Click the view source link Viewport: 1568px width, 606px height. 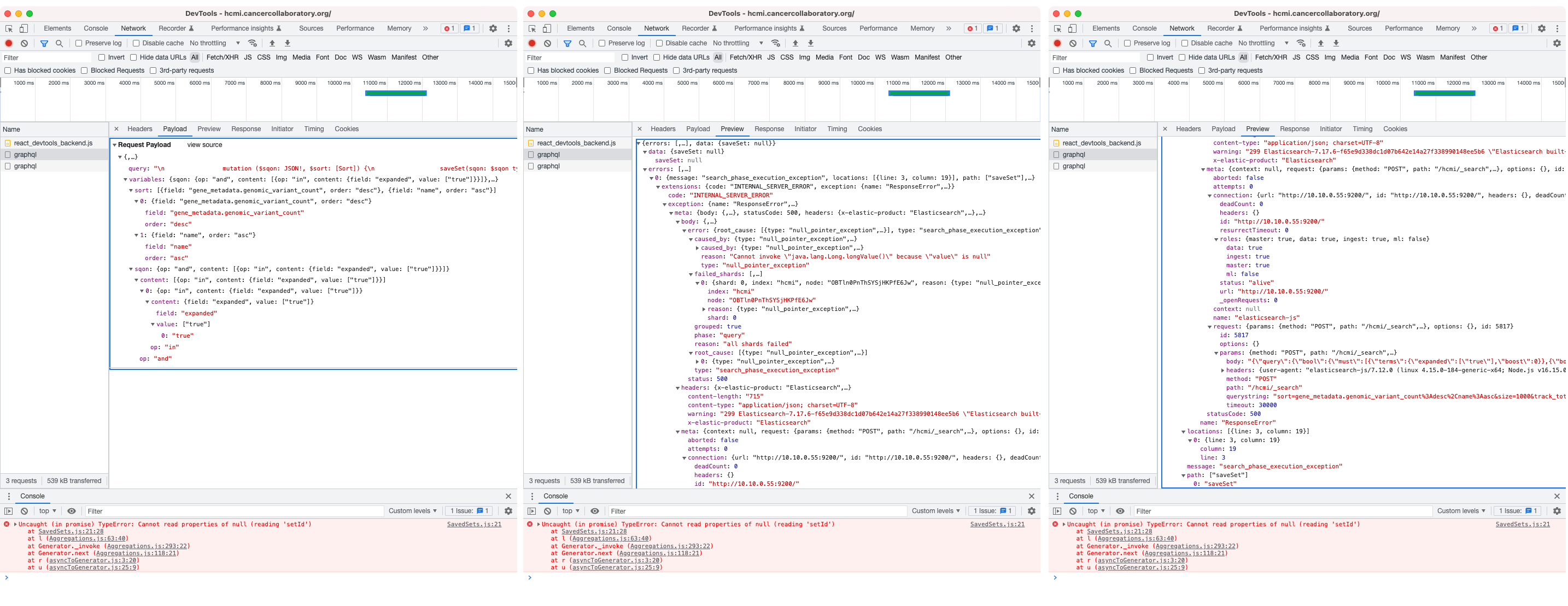(204, 145)
